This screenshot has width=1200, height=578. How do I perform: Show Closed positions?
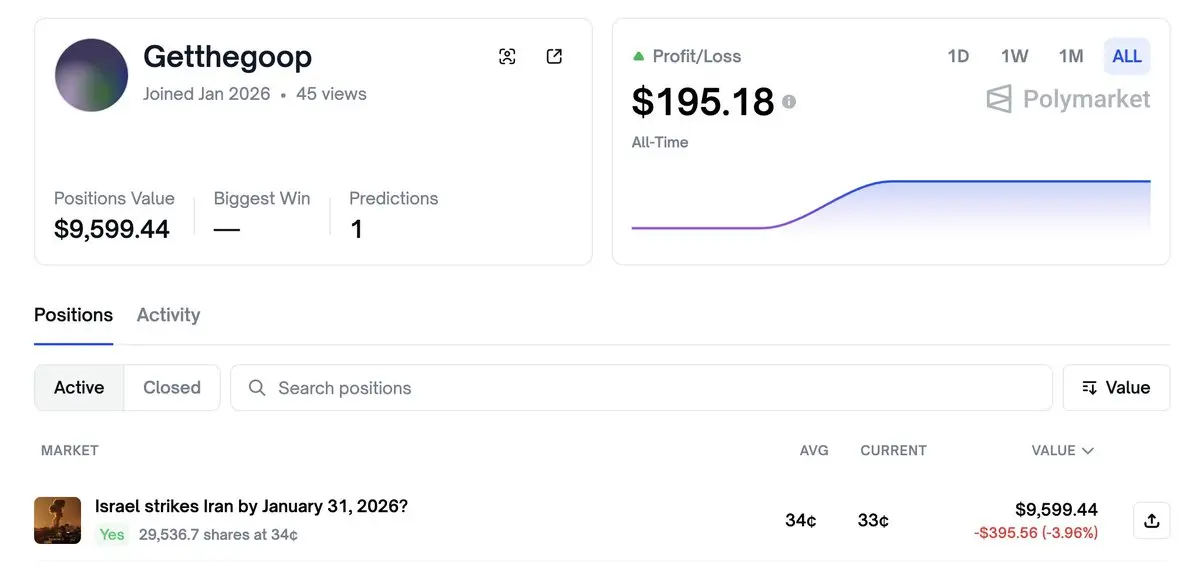click(172, 388)
